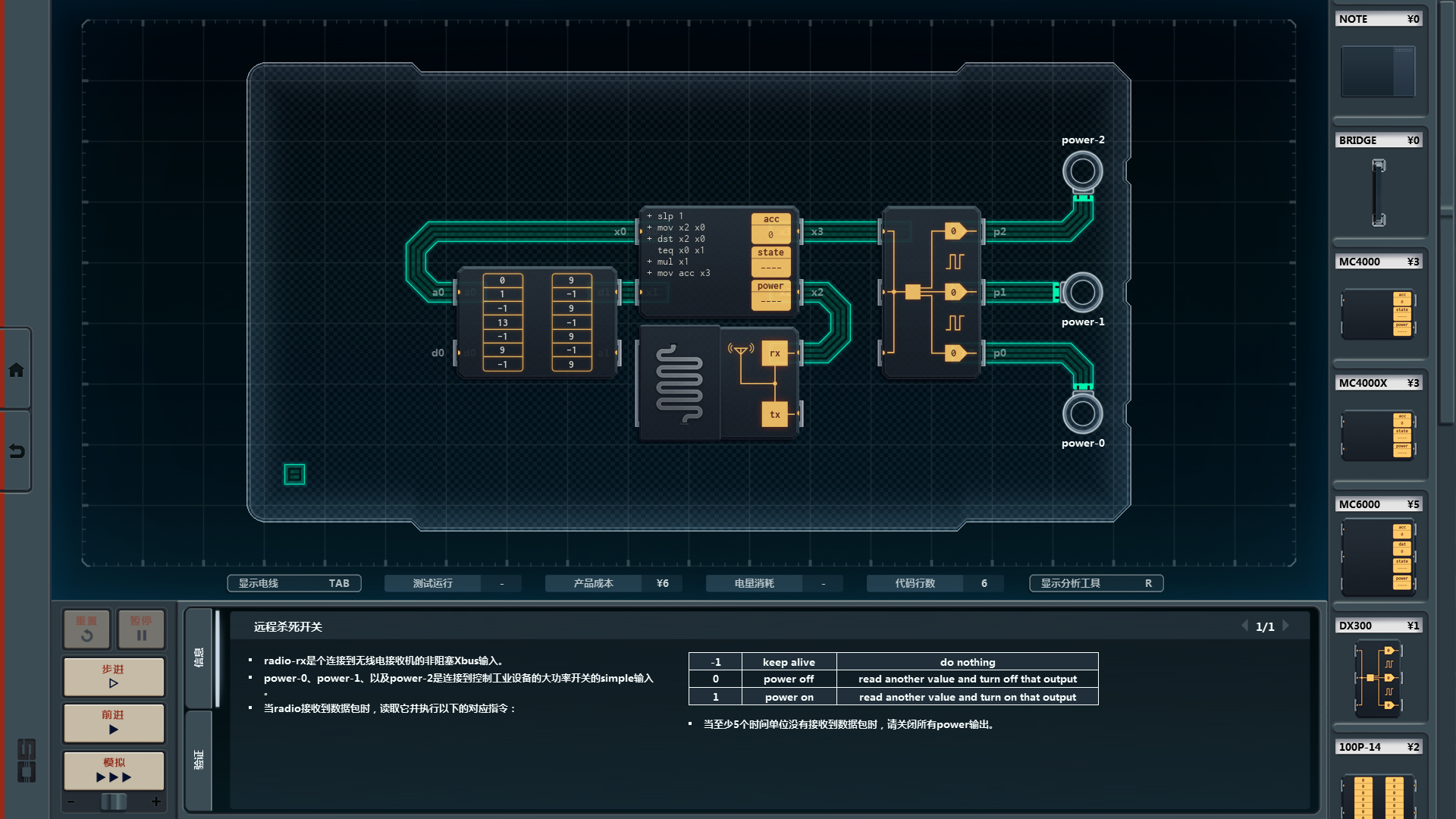
Task: Select the MC4000 microcontroller part
Action: 1378,312
